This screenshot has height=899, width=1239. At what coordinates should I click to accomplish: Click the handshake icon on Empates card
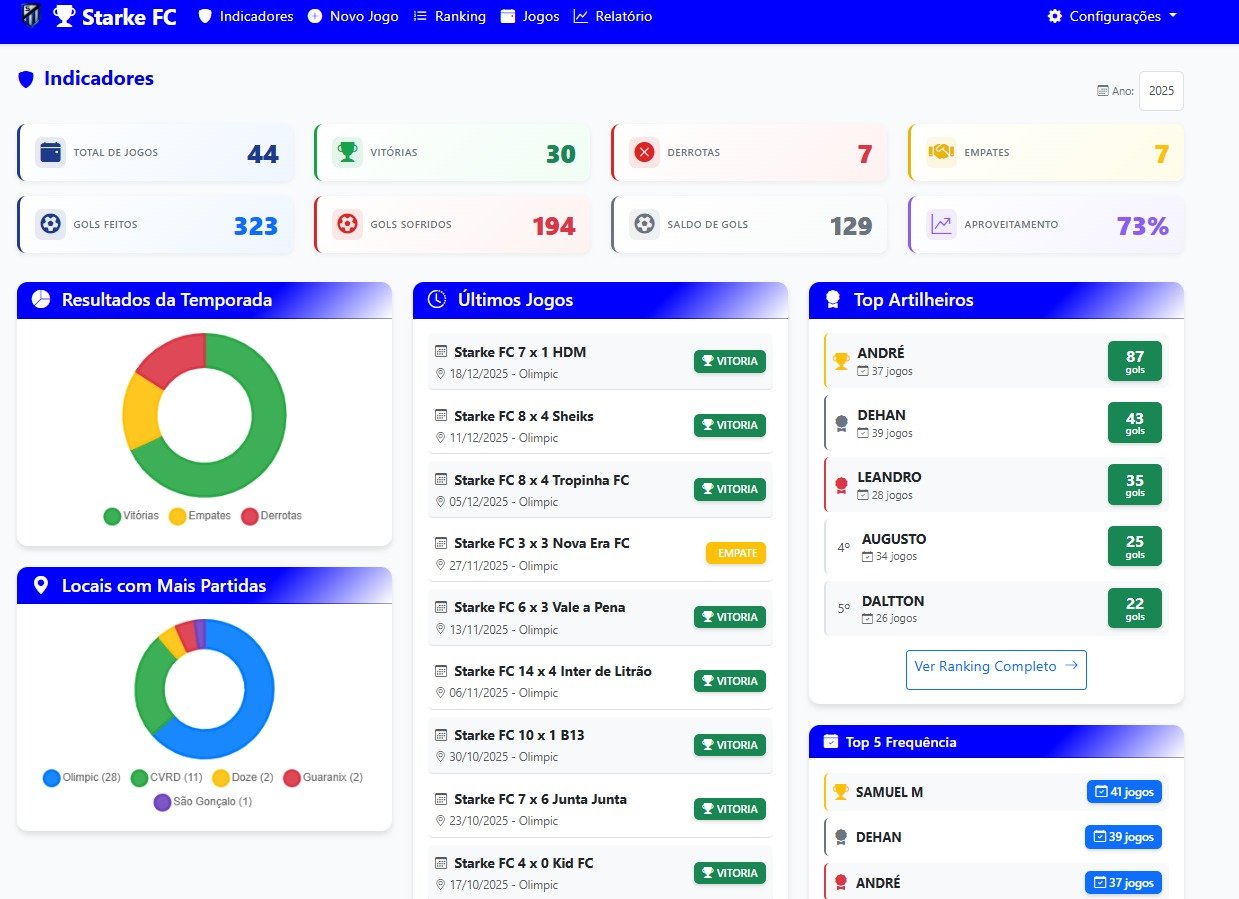(940, 152)
